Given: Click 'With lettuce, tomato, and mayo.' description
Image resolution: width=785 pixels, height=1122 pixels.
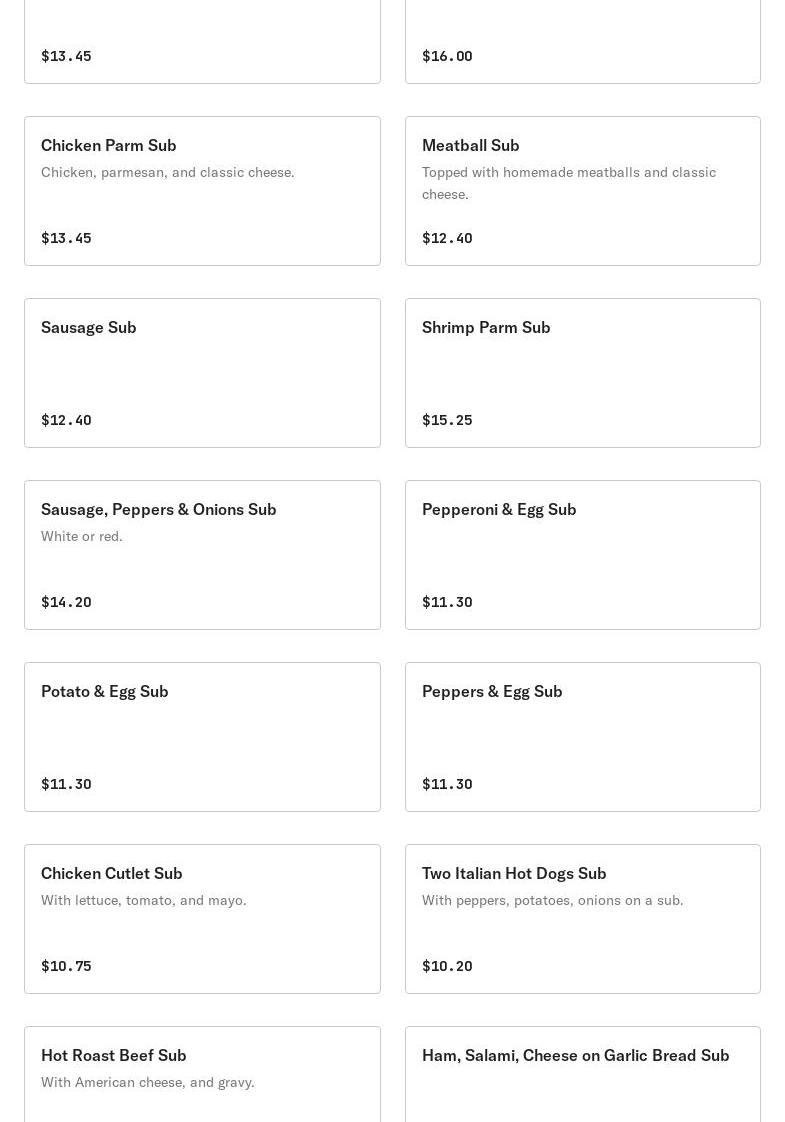Looking at the screenshot, I should coord(144,900).
